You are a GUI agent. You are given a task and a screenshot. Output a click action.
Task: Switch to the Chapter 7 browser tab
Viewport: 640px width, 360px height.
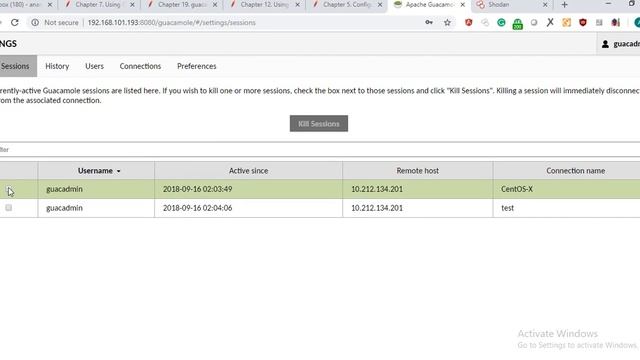coord(98,5)
